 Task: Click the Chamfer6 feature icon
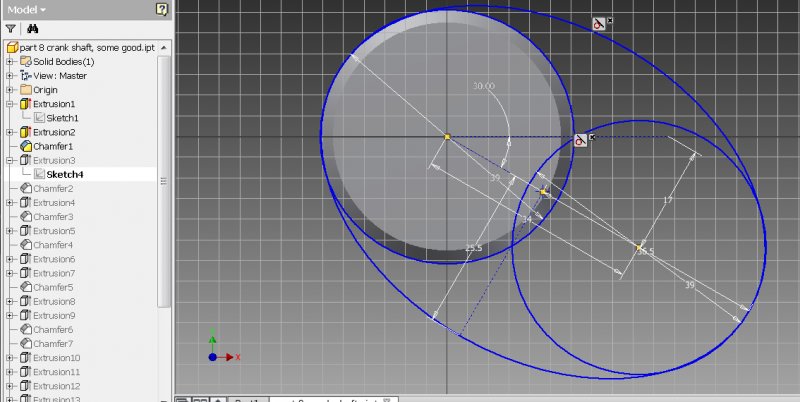click(x=26, y=330)
